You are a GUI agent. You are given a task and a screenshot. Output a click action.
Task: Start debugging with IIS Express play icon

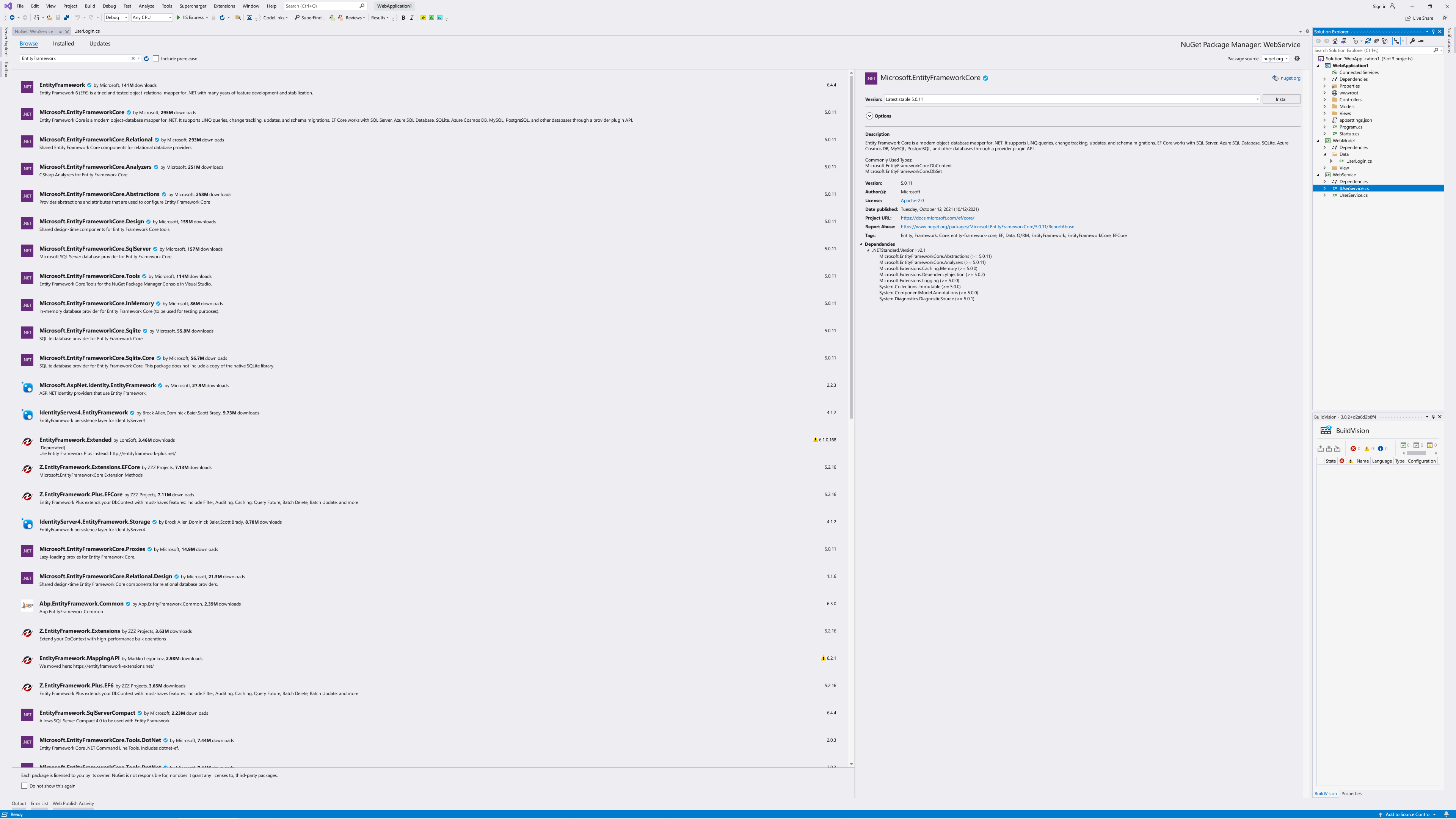[179, 17]
